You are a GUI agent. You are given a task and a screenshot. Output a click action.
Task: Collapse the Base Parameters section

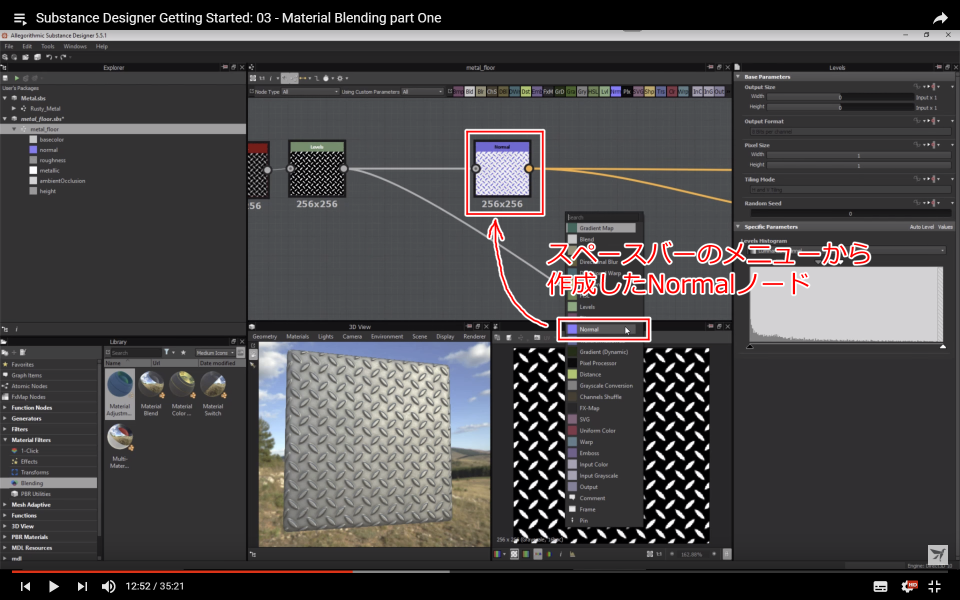[x=738, y=77]
